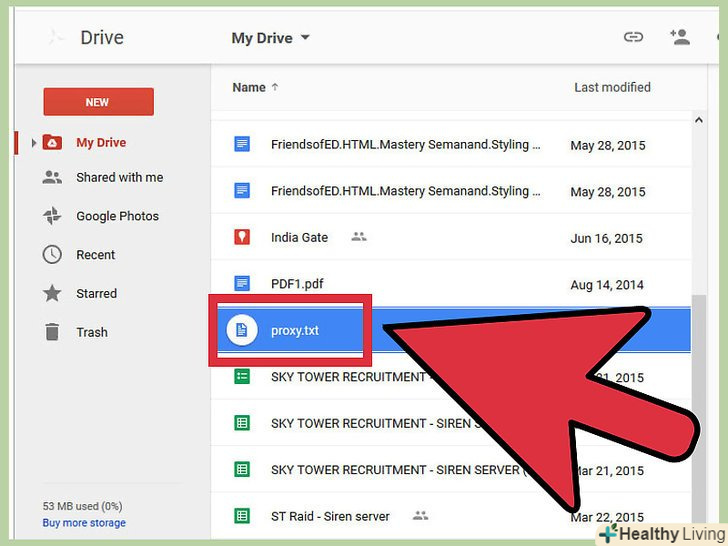Click sheets icon of SKY TOWER RECRUITMENT - SIREN S row
The height and width of the screenshot is (546, 728).
click(x=242, y=423)
